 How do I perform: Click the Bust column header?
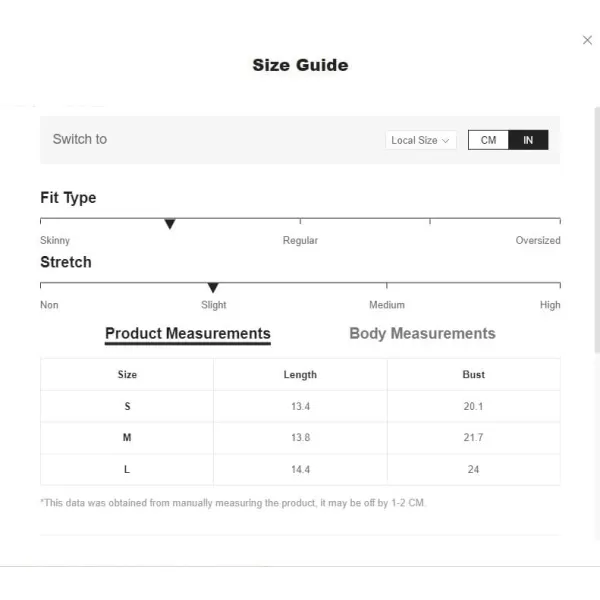pos(473,374)
